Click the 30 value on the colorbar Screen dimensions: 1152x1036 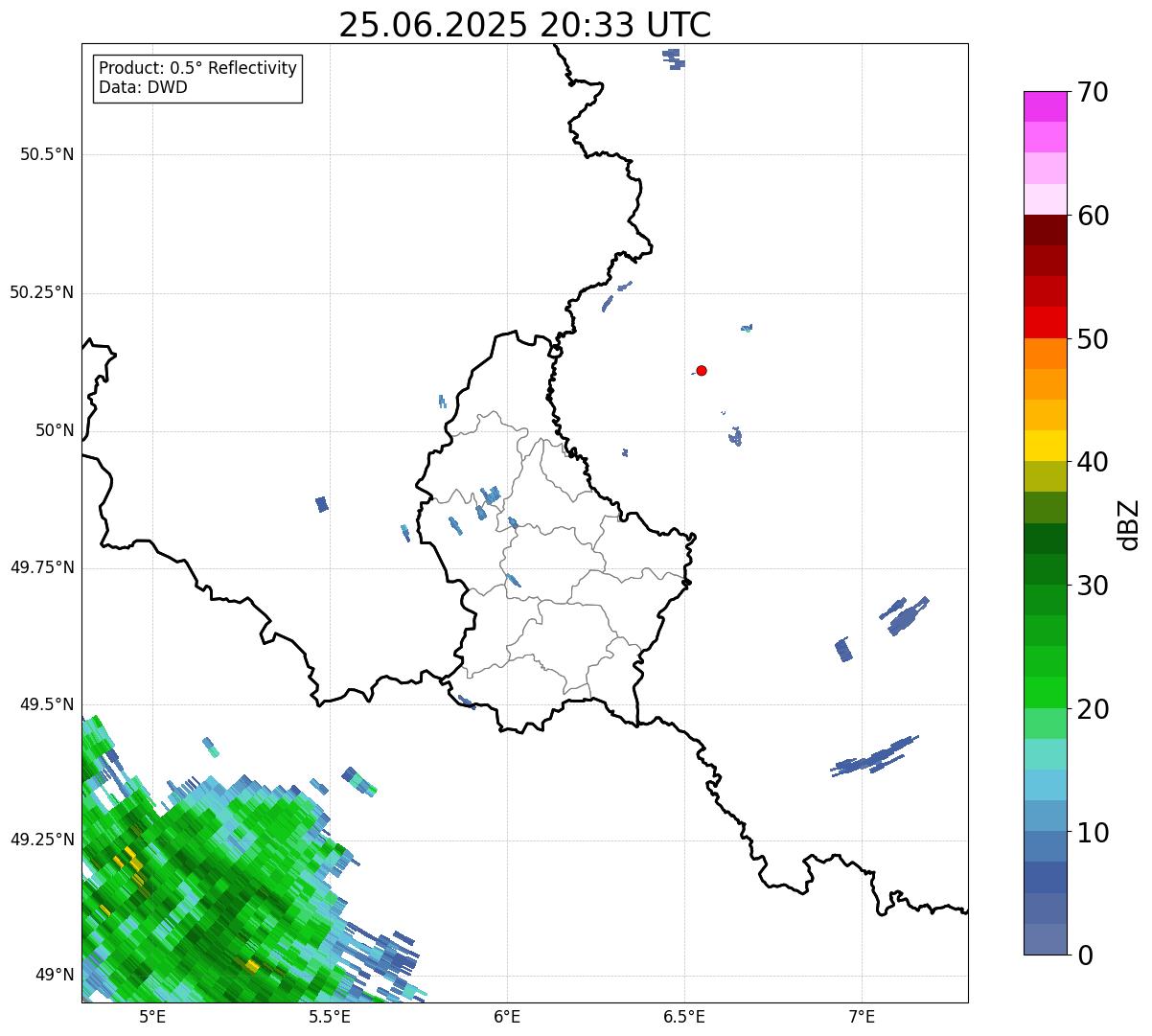pos(1093,586)
